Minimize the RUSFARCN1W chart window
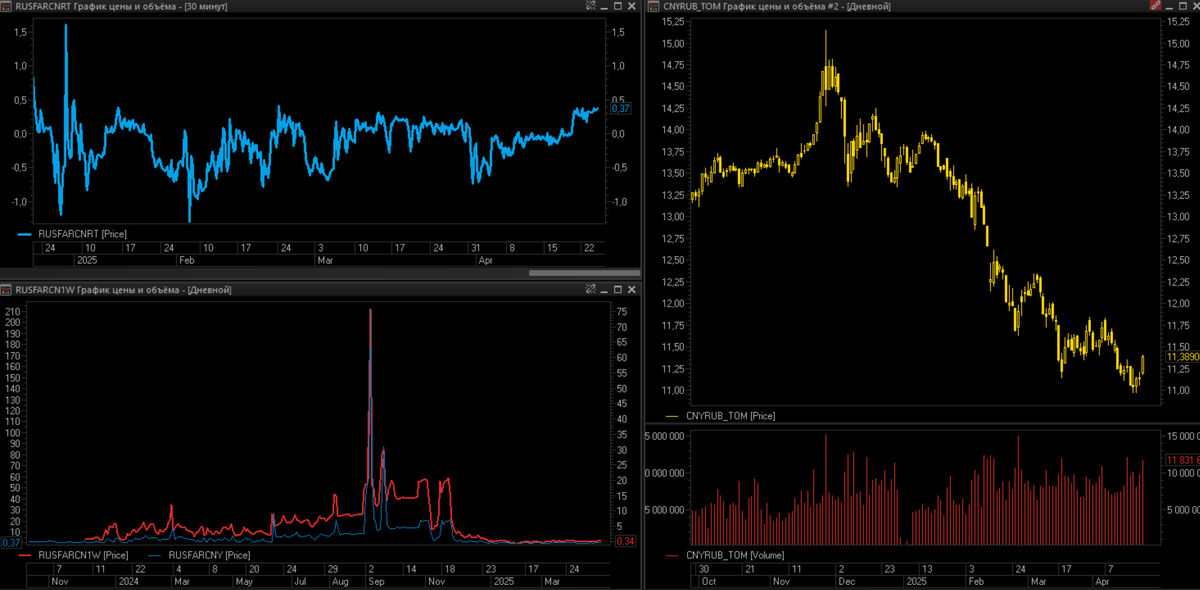The width and height of the screenshot is (1200, 590). point(606,290)
